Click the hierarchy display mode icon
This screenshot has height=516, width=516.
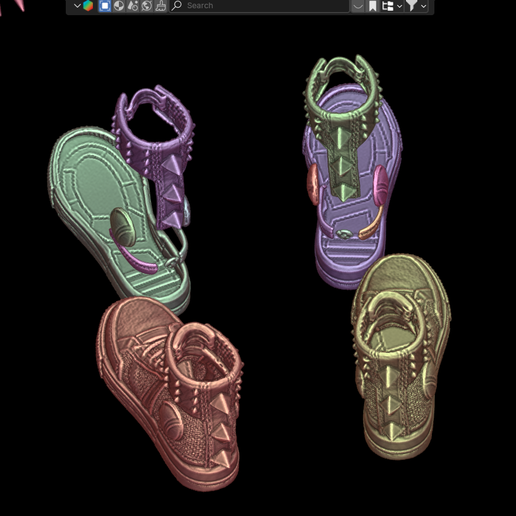[x=388, y=6]
